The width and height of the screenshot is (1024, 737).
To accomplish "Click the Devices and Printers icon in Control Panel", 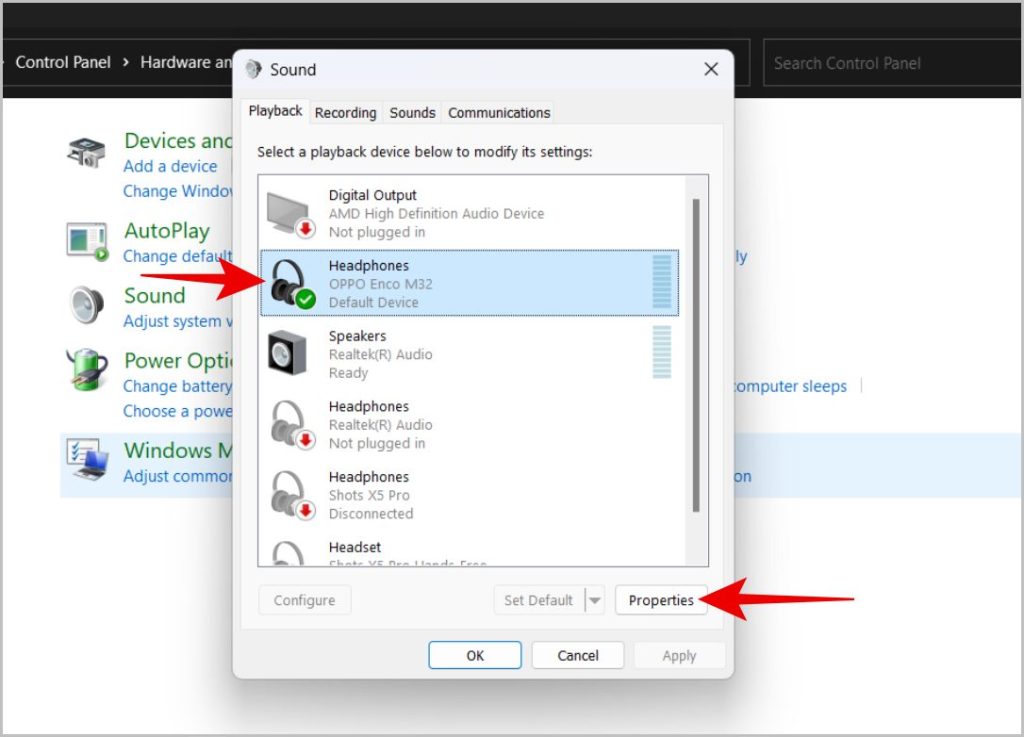I will click(x=86, y=152).
